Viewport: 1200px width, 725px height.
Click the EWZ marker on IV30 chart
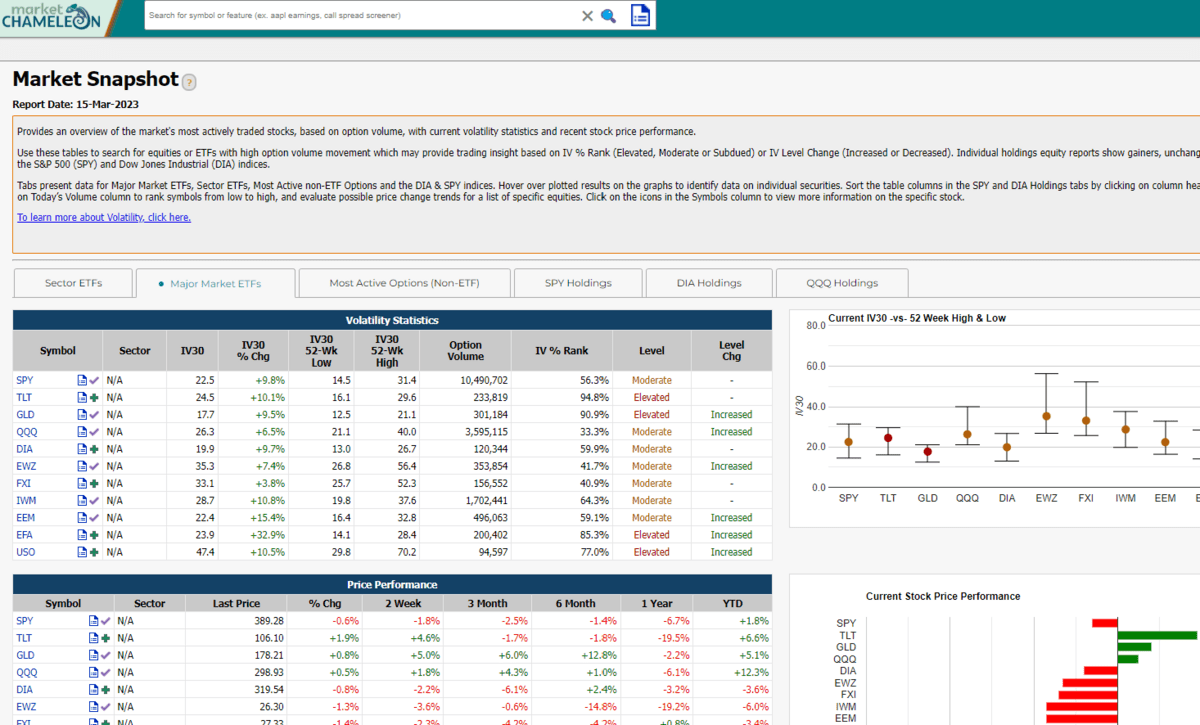[1046, 416]
